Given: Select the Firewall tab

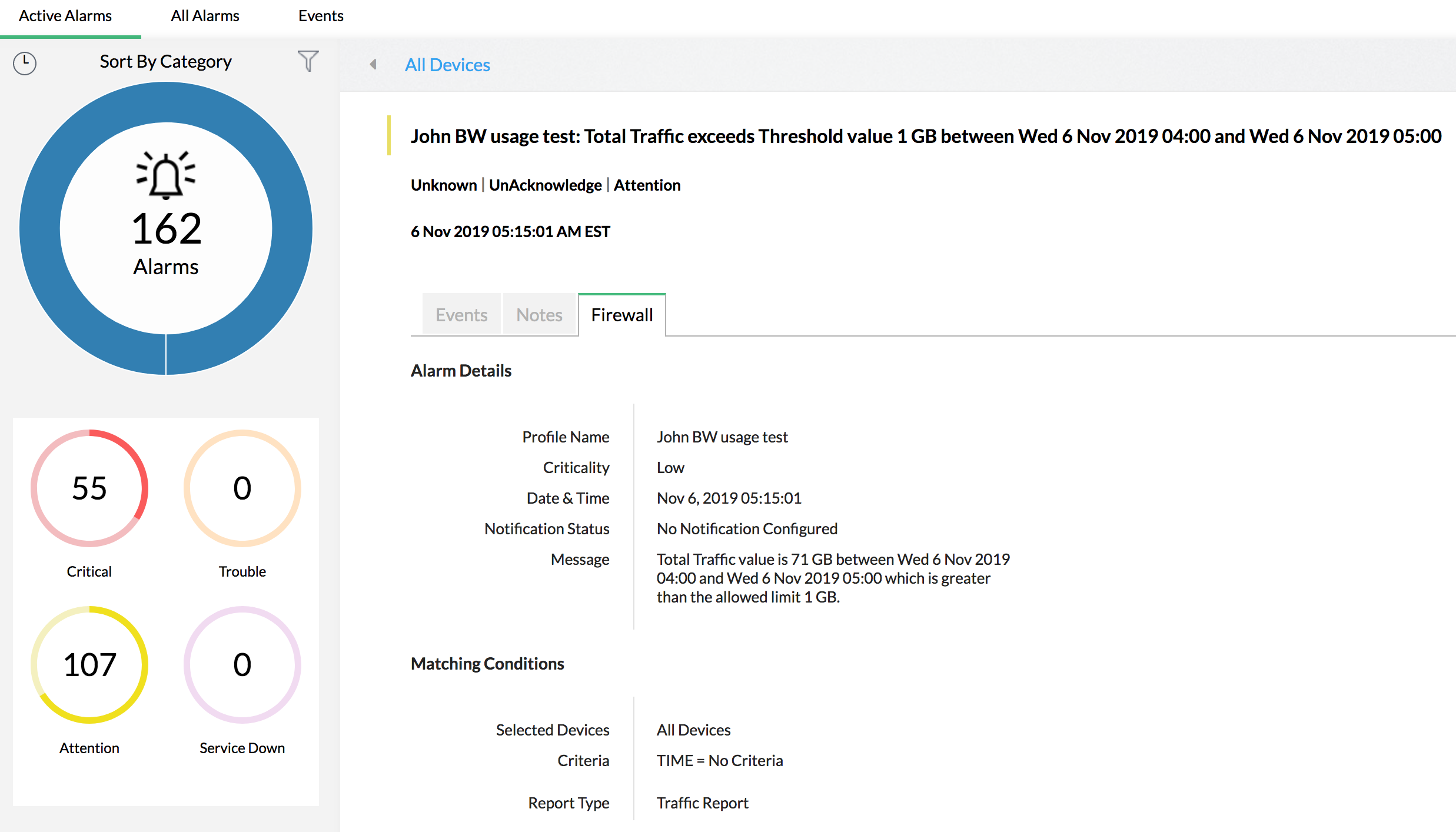Looking at the screenshot, I should point(622,315).
